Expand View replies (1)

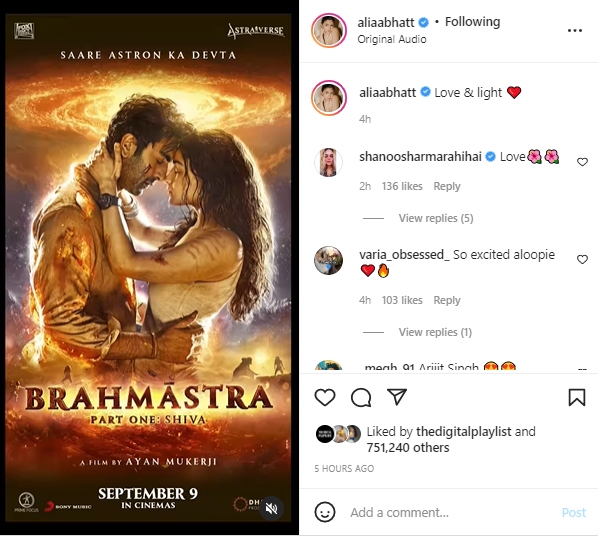435,332
